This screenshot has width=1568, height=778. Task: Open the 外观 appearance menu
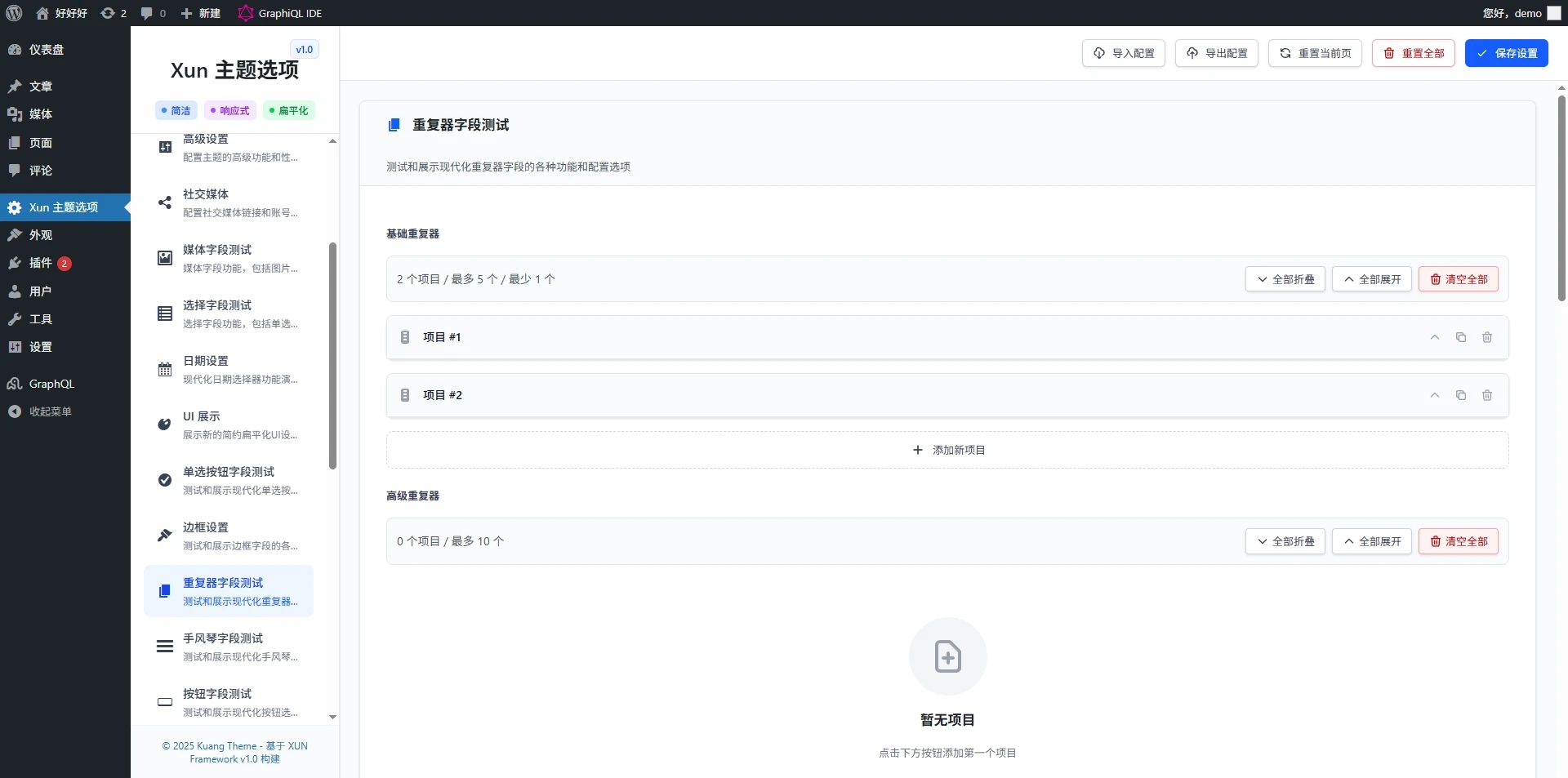click(x=65, y=235)
